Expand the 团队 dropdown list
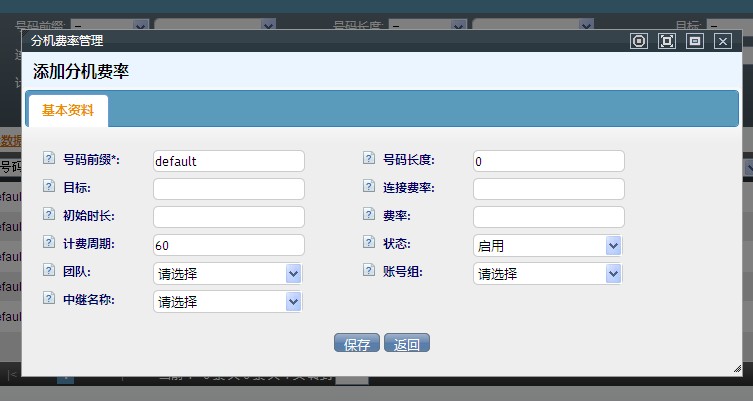The width and height of the screenshot is (753, 401). tap(227, 274)
